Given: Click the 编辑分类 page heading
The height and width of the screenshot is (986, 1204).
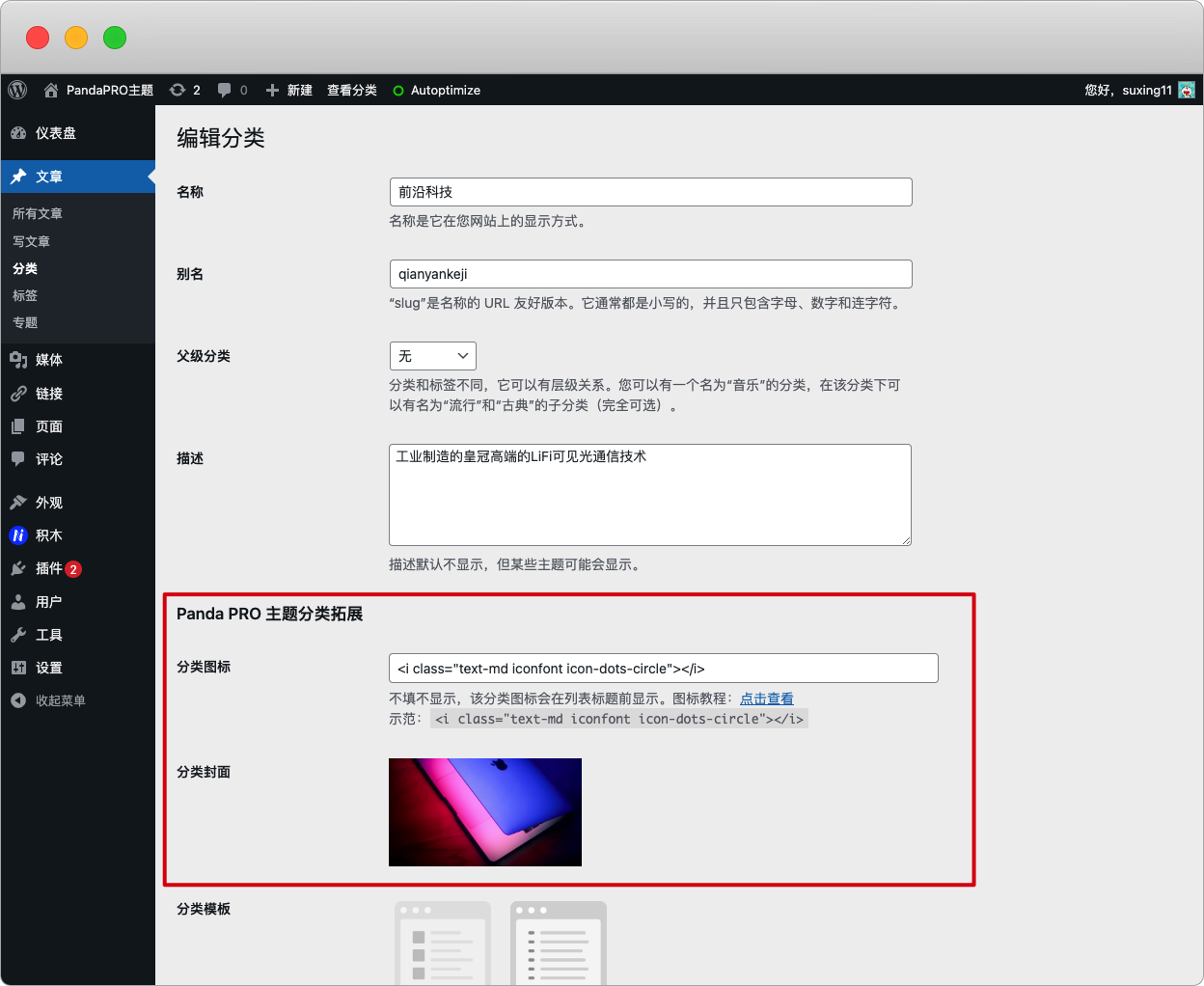Looking at the screenshot, I should (x=221, y=138).
